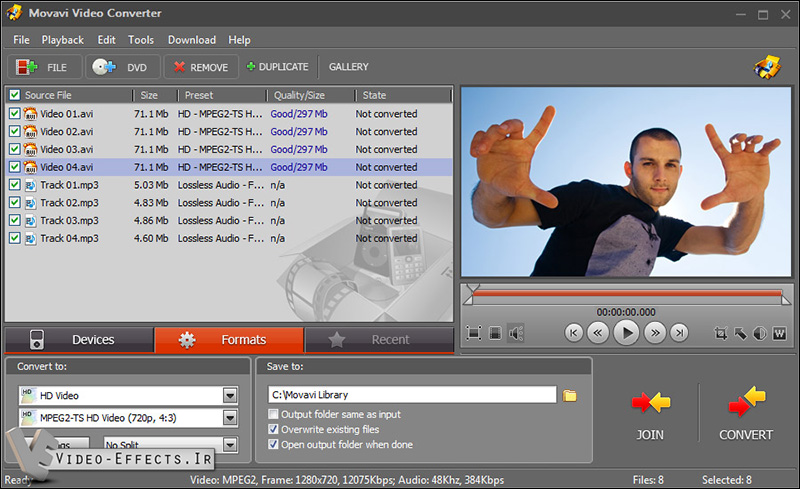This screenshot has height=489, width=800.
Task: Click the Video 01.avi file icon
Action: click(31, 114)
